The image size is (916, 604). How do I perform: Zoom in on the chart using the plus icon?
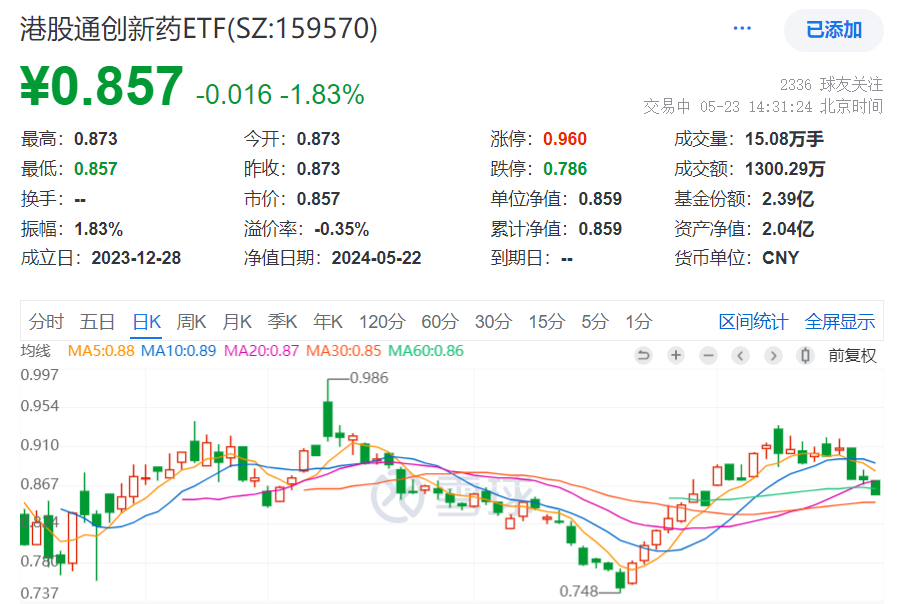(x=675, y=355)
